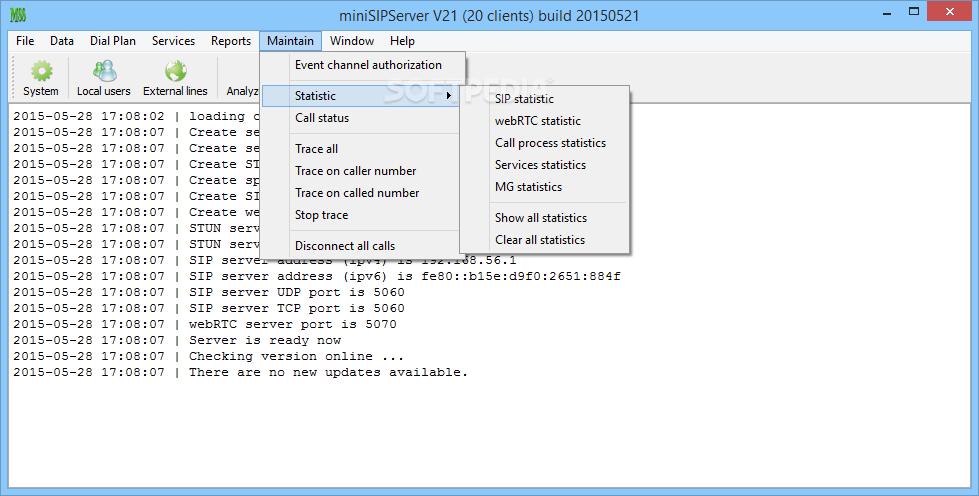The image size is (979, 496).
Task: Open the System settings toolbar icon
Action: [x=41, y=78]
